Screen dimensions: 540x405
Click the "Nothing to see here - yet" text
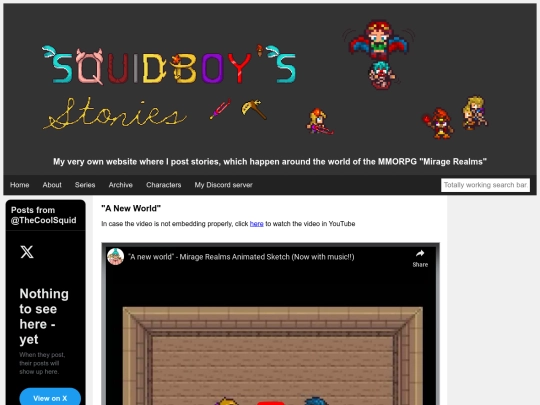pos(44,316)
